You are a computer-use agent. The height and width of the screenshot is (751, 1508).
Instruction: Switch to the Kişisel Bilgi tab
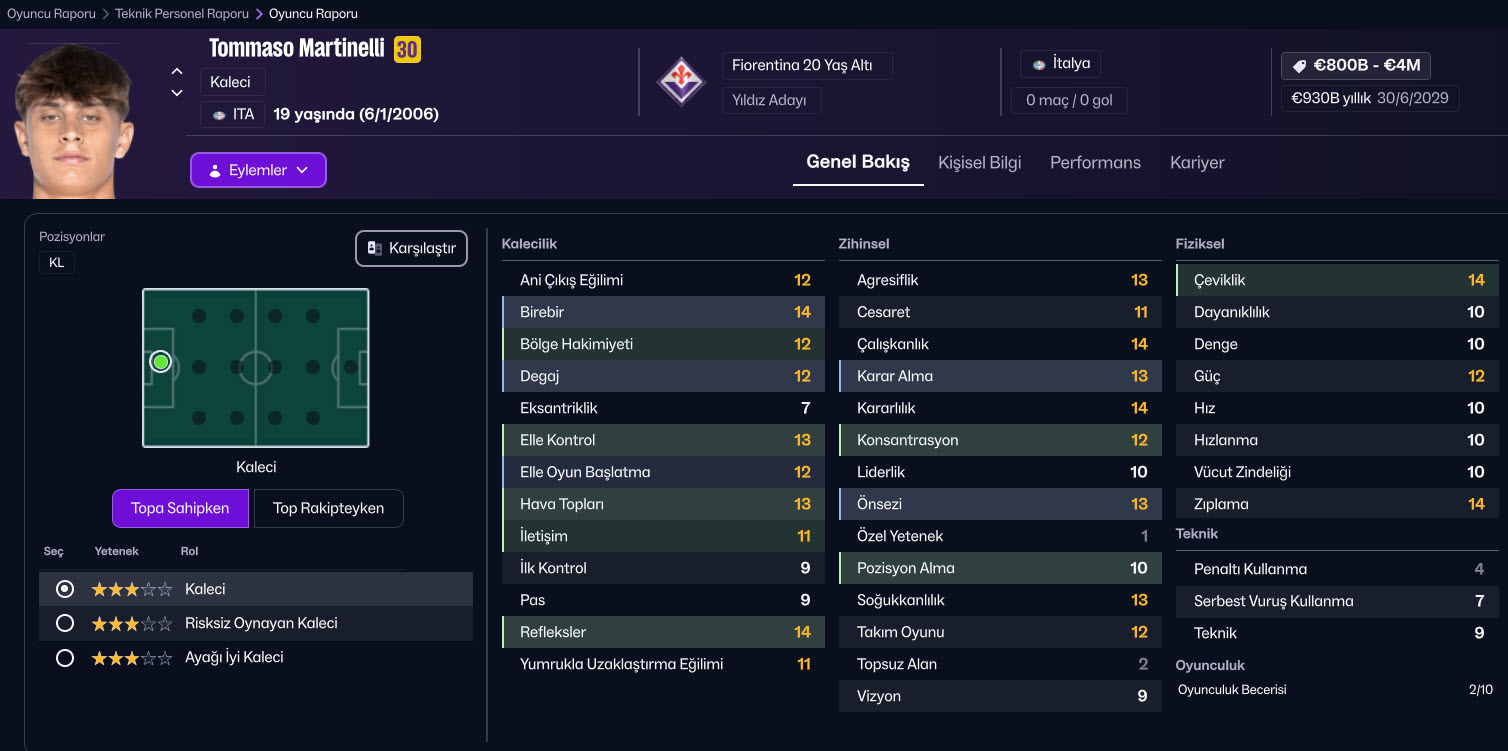(979, 162)
